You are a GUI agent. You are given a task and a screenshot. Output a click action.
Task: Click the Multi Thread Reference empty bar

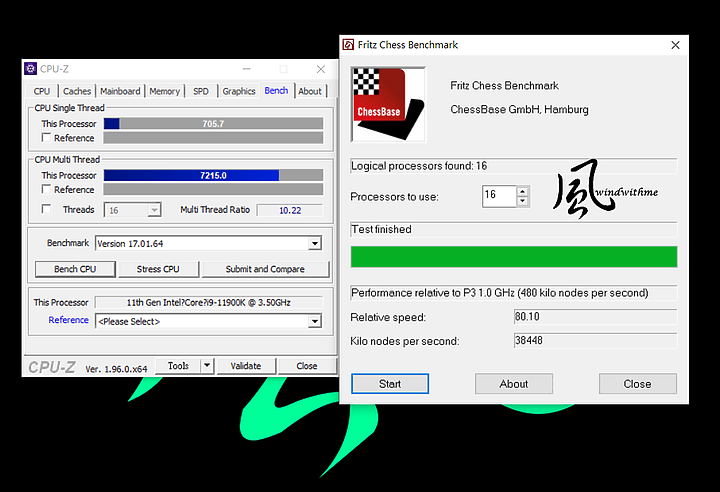214,189
